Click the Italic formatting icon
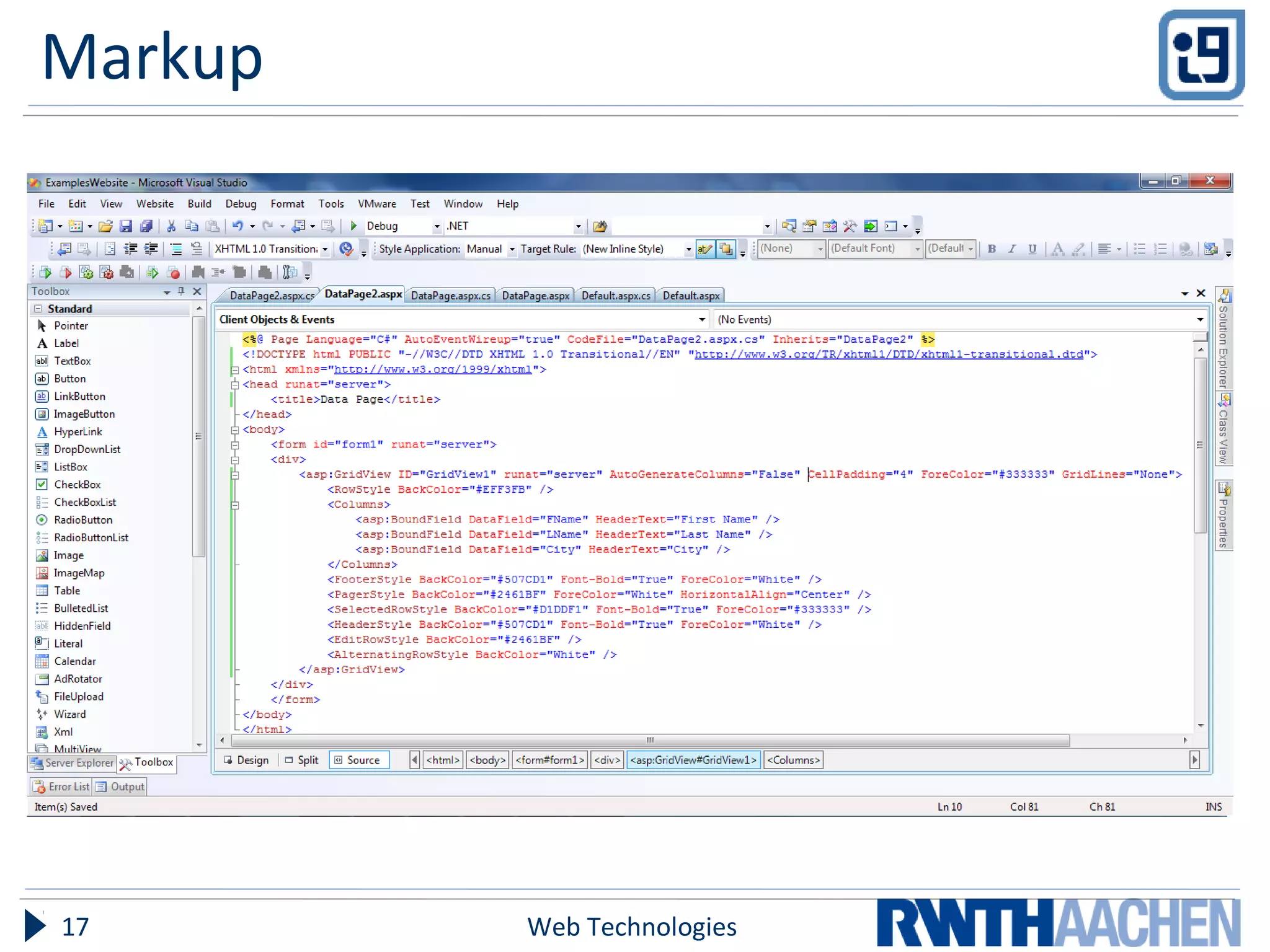This screenshot has width=1270, height=952. coord(1012,249)
